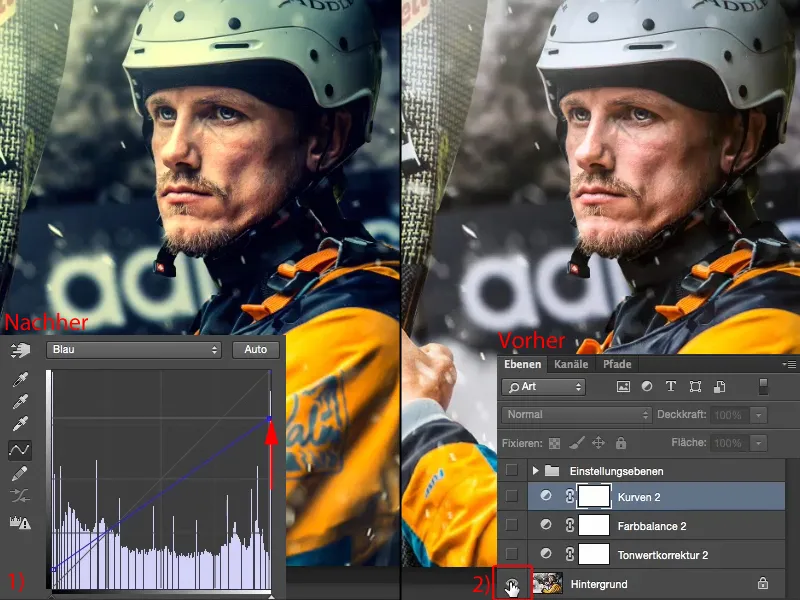Image resolution: width=800 pixels, height=600 pixels.
Task: Lock position move icon
Action: (x=598, y=442)
